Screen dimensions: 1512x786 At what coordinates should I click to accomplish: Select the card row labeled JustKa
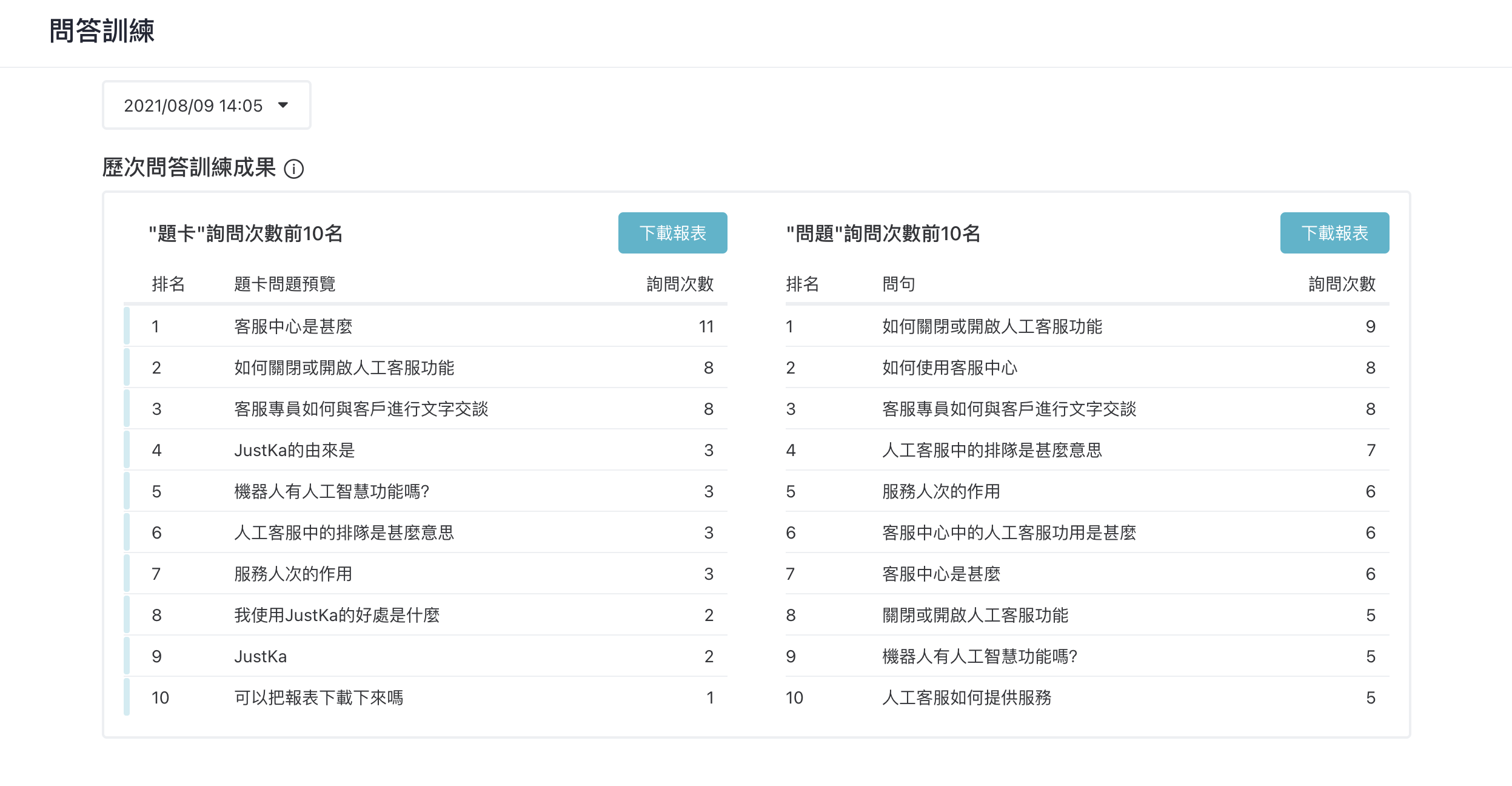426,656
